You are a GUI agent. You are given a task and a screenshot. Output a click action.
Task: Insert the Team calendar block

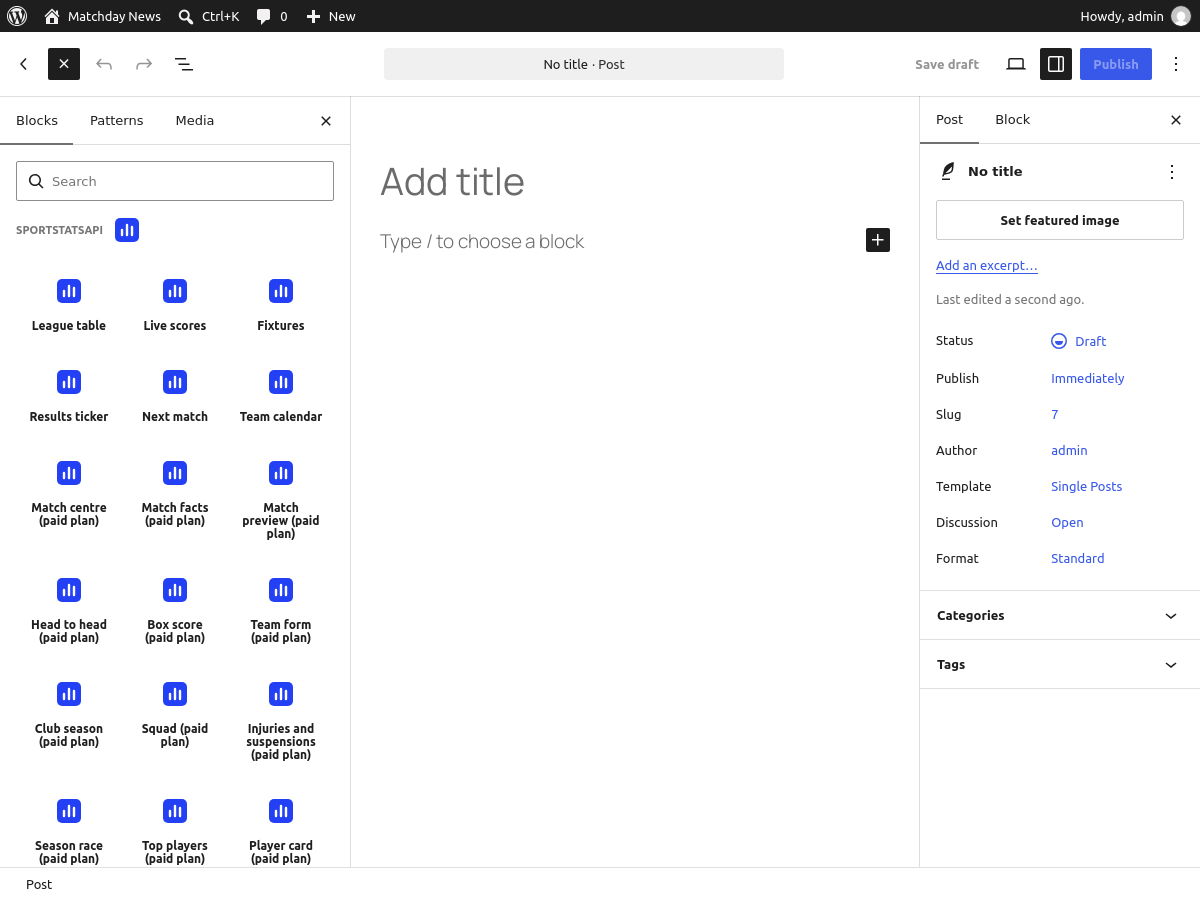(x=281, y=396)
